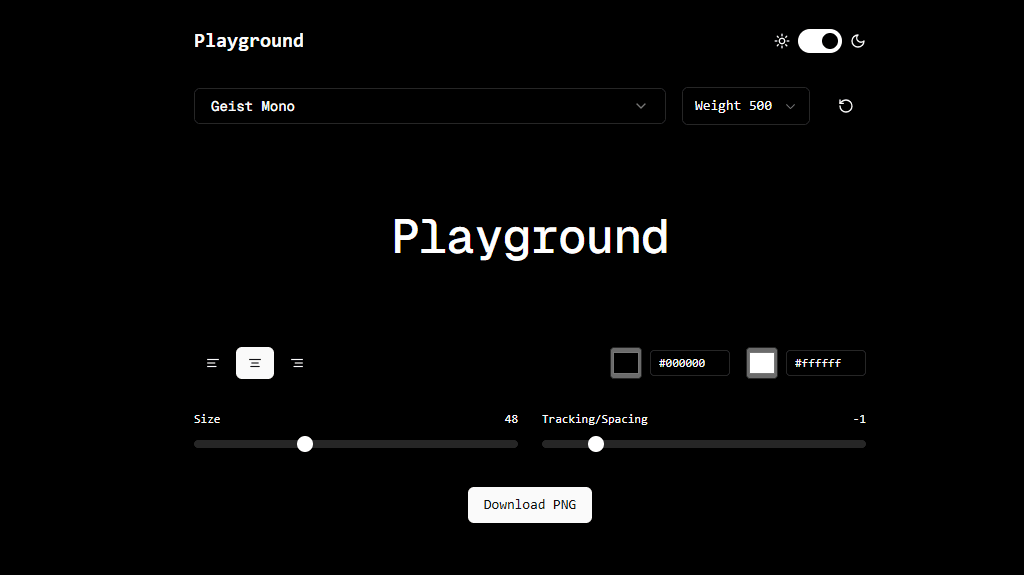
Task: Focus the #ffffff hex input field
Action: tap(825, 363)
